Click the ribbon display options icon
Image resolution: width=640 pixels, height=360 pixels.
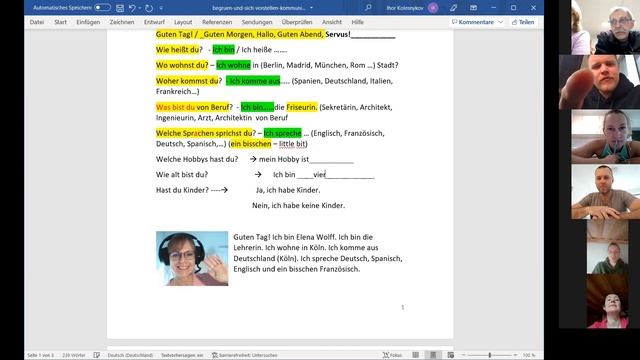pos(473,8)
